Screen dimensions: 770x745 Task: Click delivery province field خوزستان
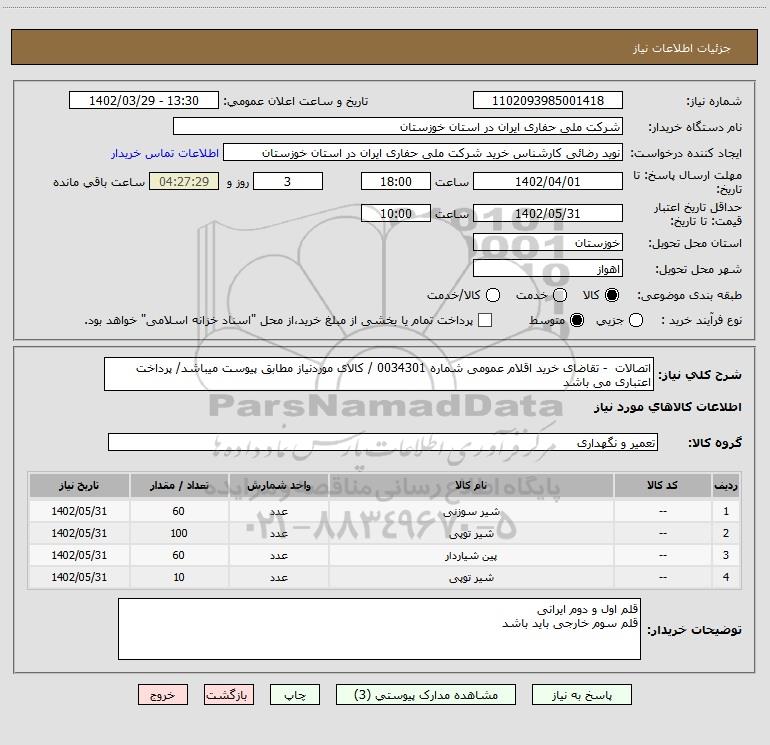[x=548, y=242]
